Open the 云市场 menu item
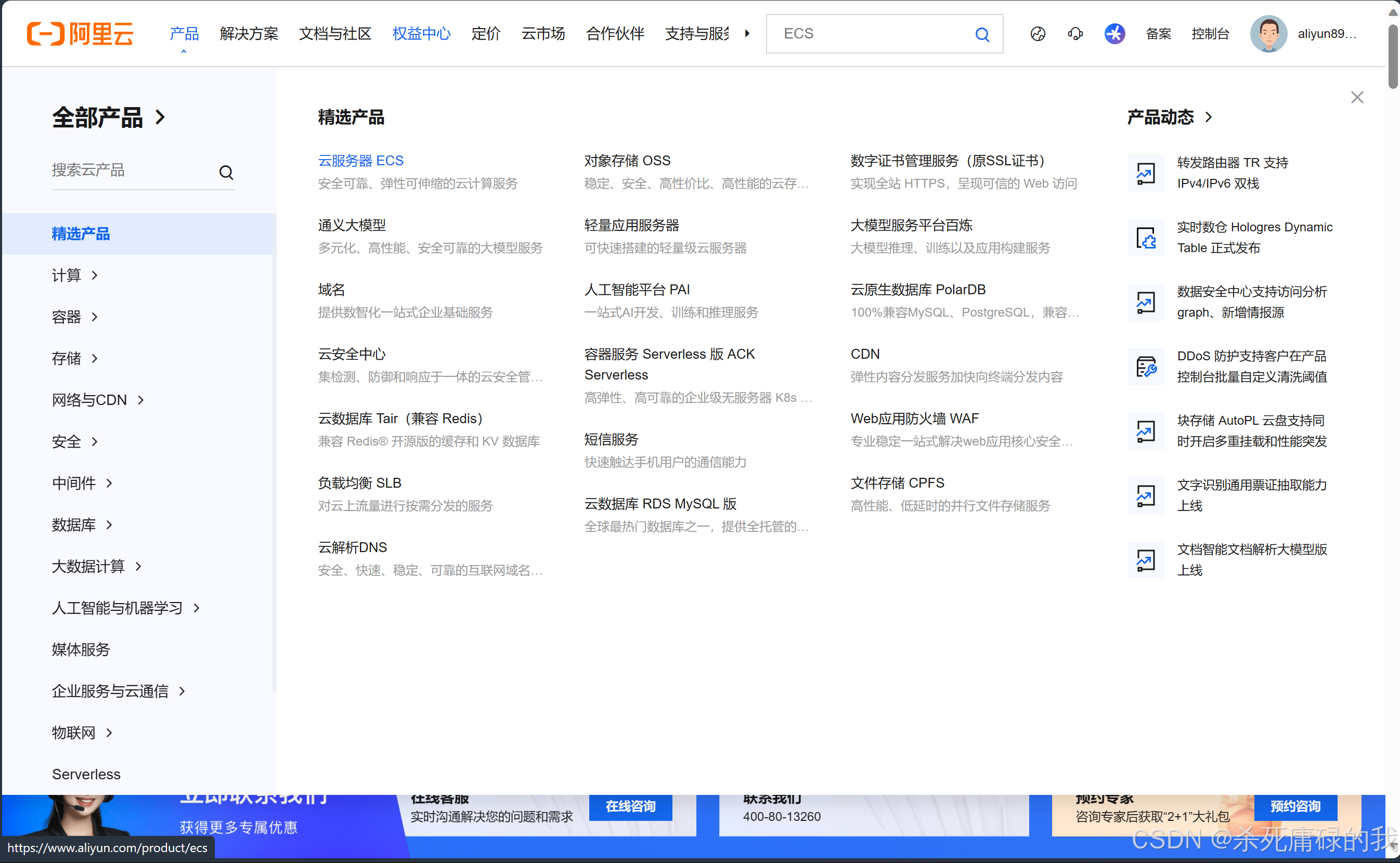This screenshot has width=1400, height=863. tap(543, 34)
